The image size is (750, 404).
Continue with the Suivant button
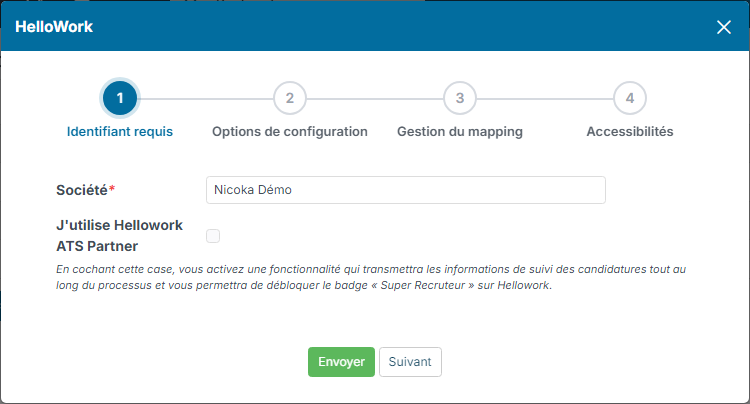coord(410,362)
